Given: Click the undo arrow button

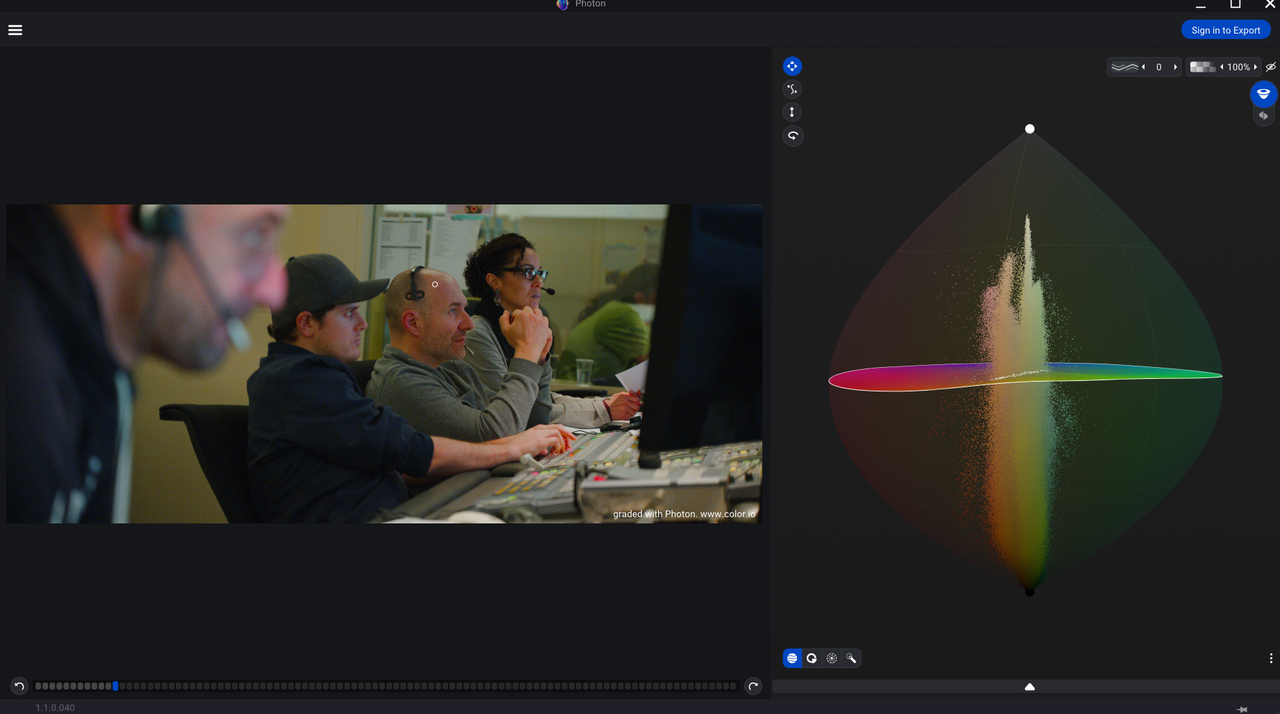Looking at the screenshot, I should click(x=18, y=686).
